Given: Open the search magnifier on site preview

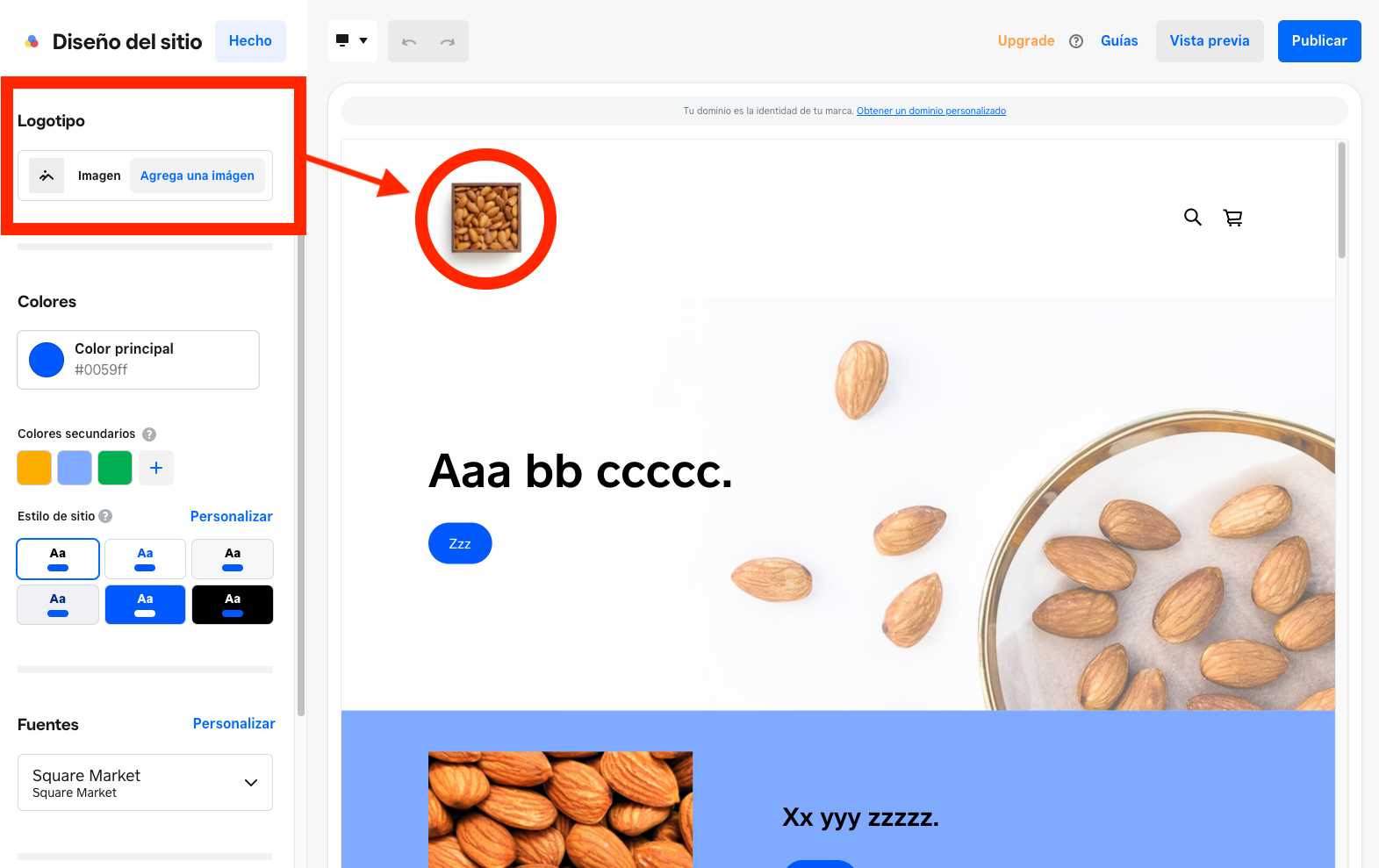Looking at the screenshot, I should (1192, 217).
